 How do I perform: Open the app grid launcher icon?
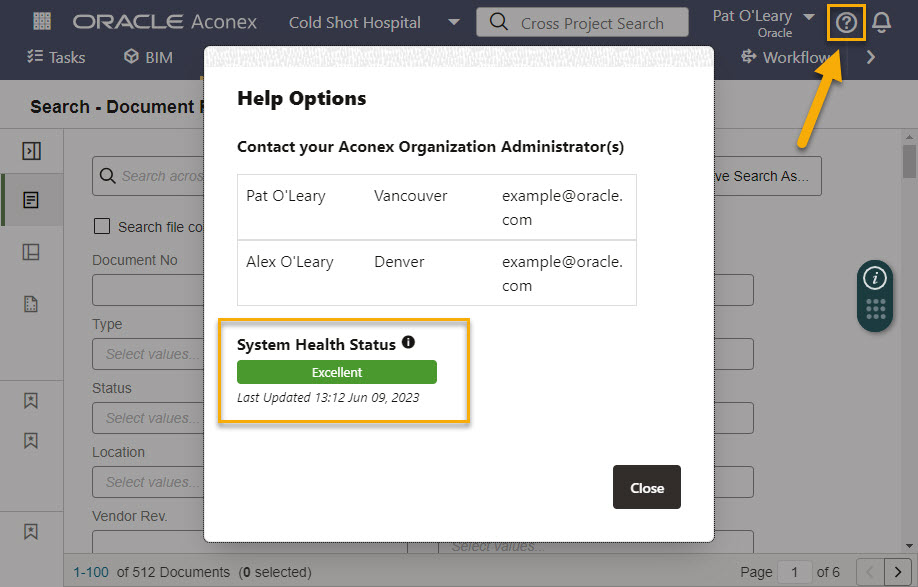(x=42, y=22)
